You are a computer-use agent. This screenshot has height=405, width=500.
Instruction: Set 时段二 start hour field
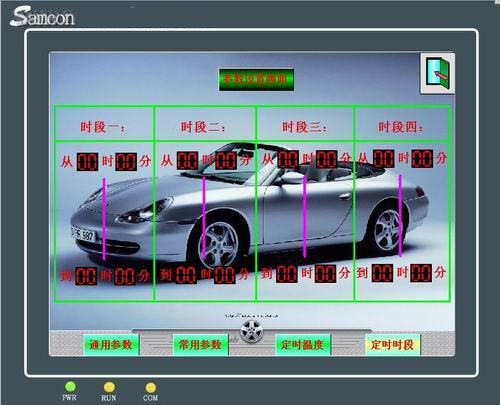point(188,160)
